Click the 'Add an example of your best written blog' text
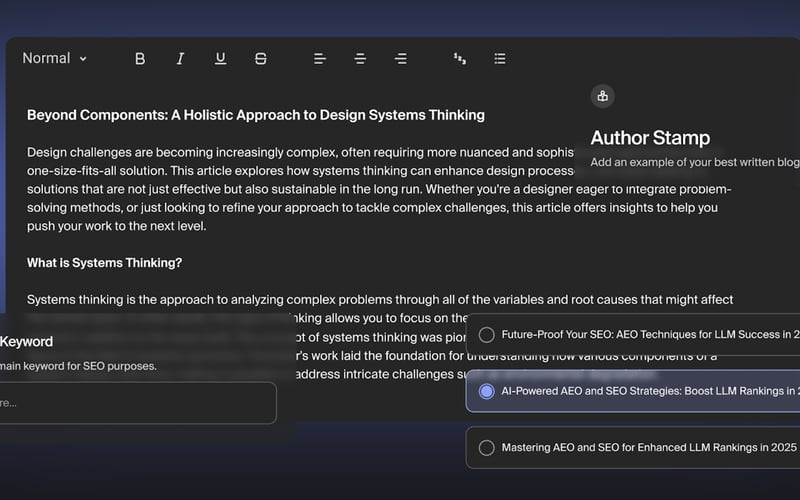This screenshot has height=500, width=800. point(695,162)
